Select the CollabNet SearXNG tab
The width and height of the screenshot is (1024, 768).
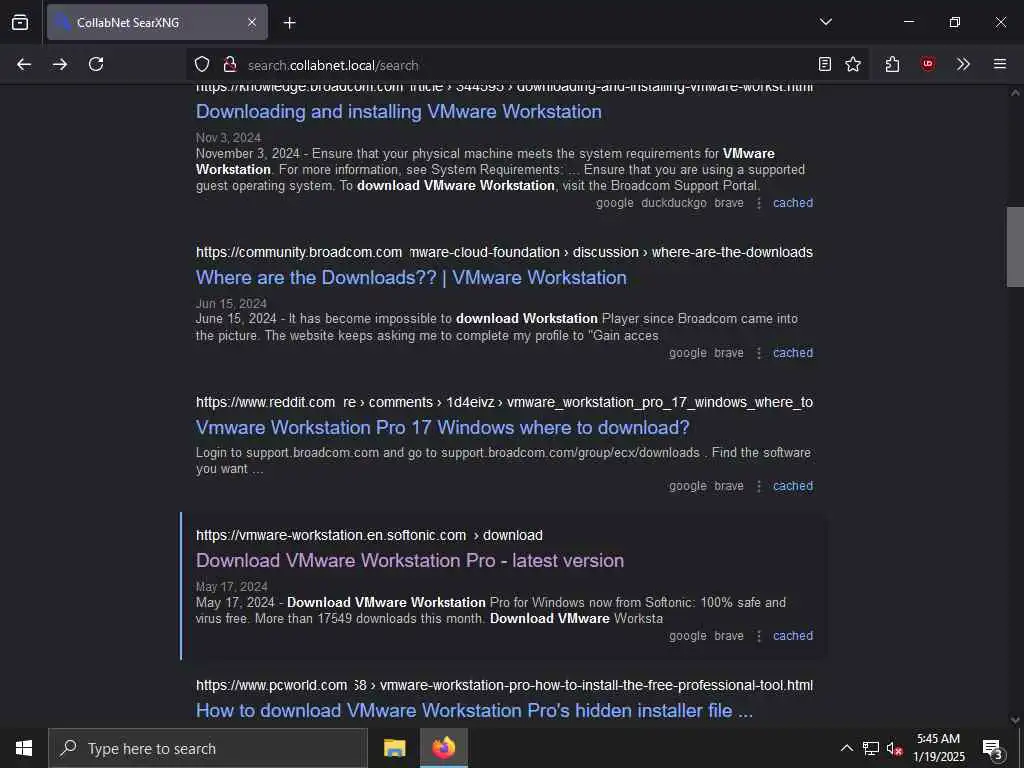click(157, 22)
